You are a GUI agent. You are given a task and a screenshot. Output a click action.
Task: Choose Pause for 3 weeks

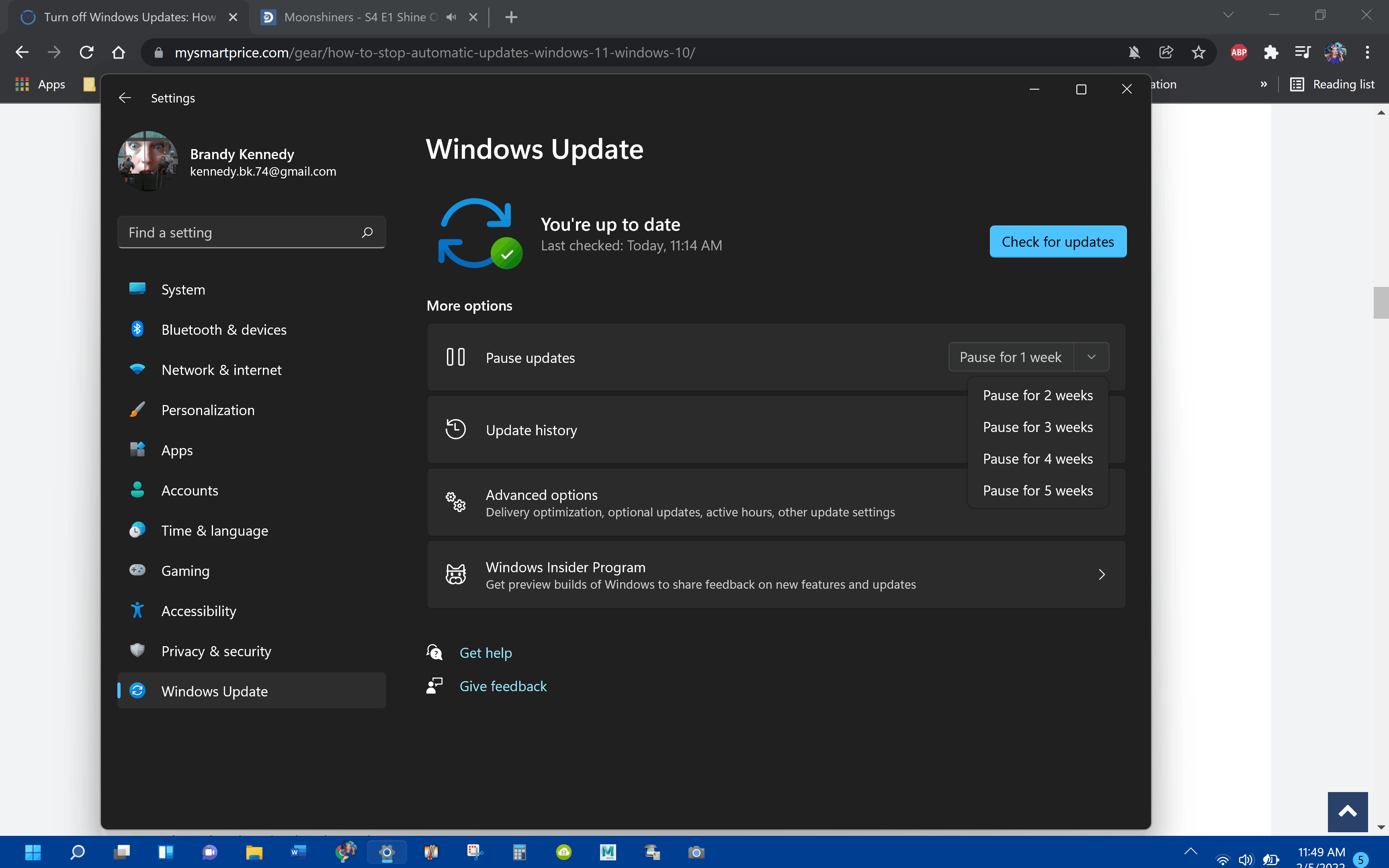(x=1038, y=427)
